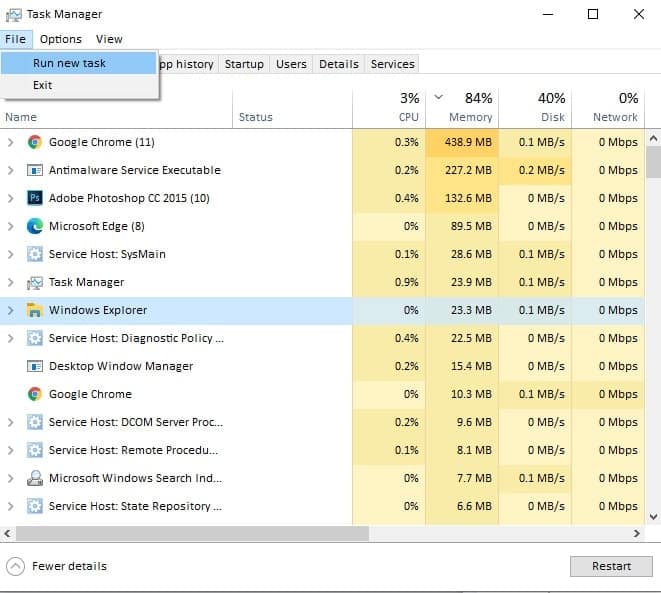Choose Exit from the File menu
This screenshot has height=593, width=661.
78,85
